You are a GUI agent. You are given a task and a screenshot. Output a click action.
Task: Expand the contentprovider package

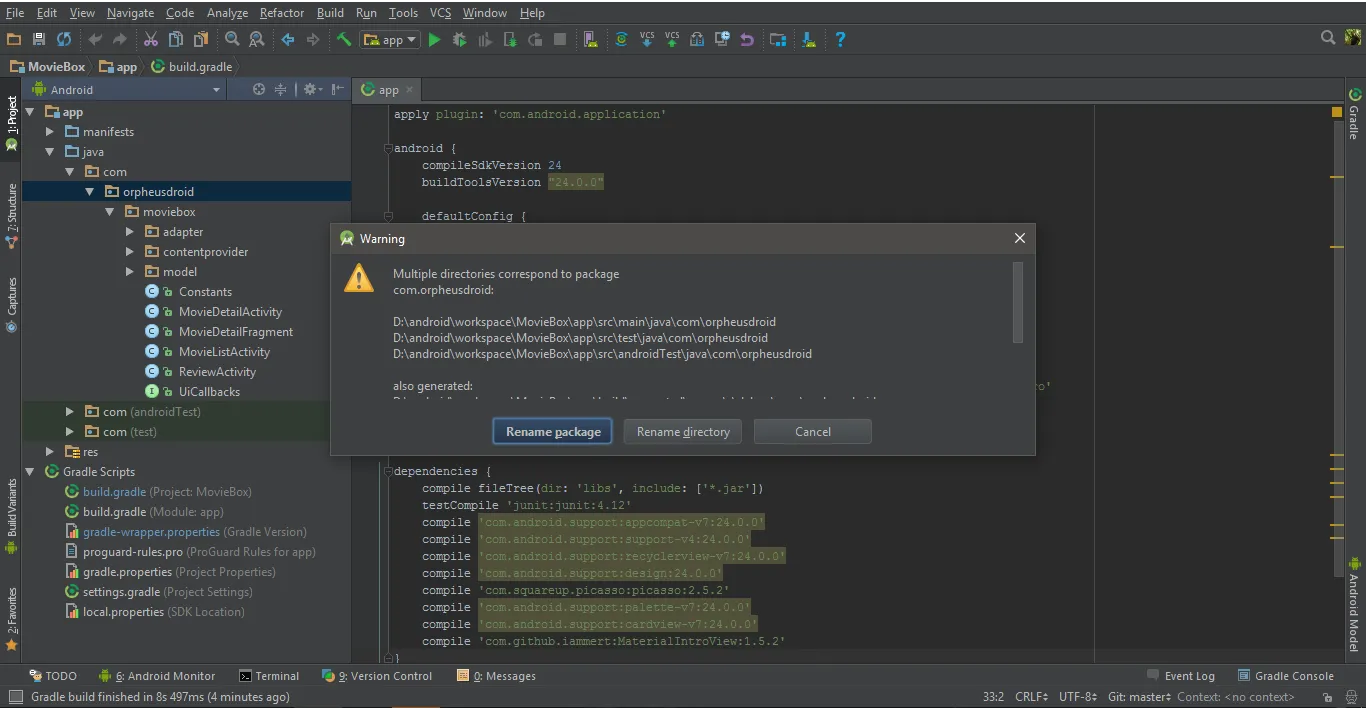(x=130, y=251)
